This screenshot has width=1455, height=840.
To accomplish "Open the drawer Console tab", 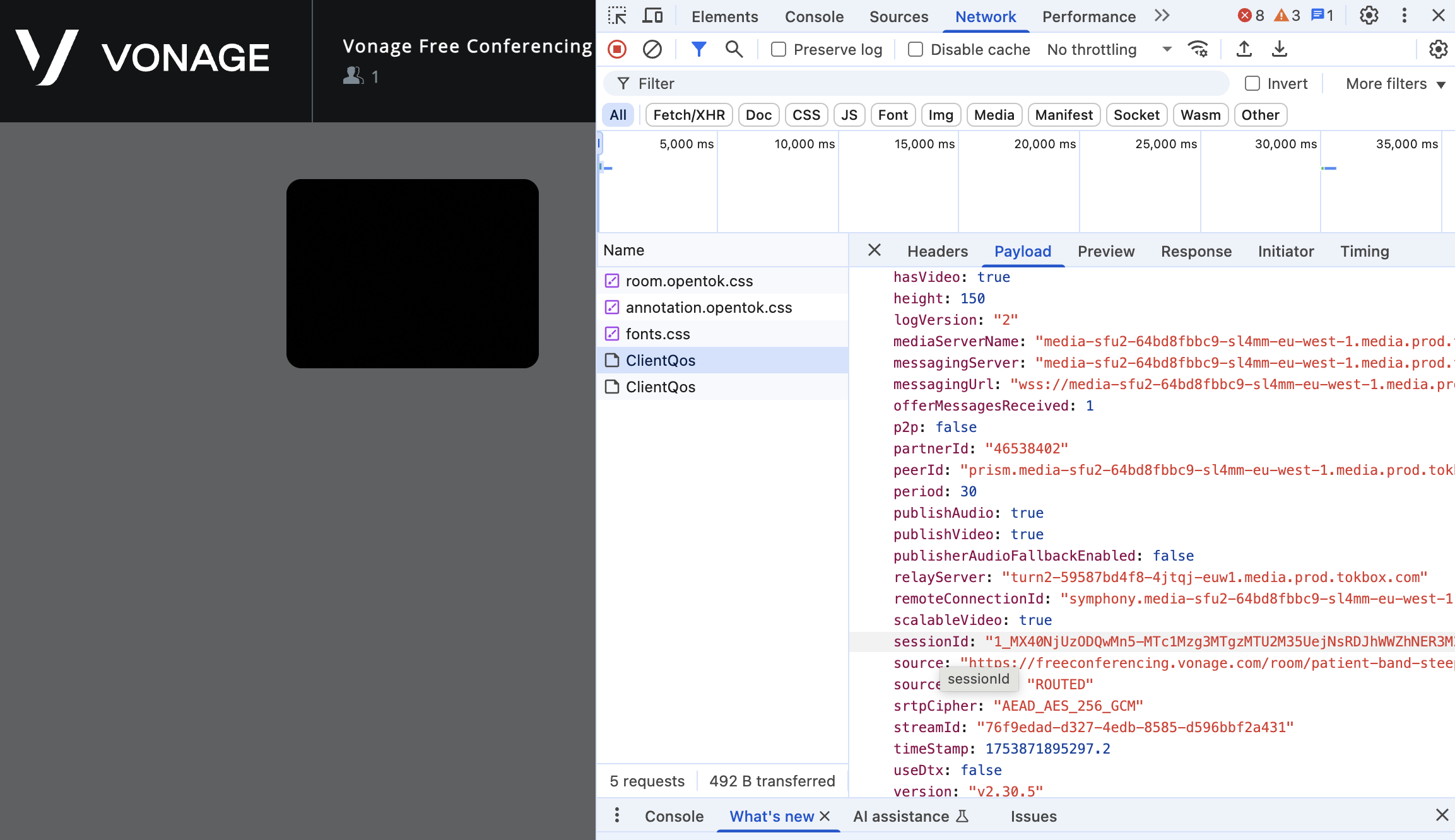I will click(x=674, y=816).
